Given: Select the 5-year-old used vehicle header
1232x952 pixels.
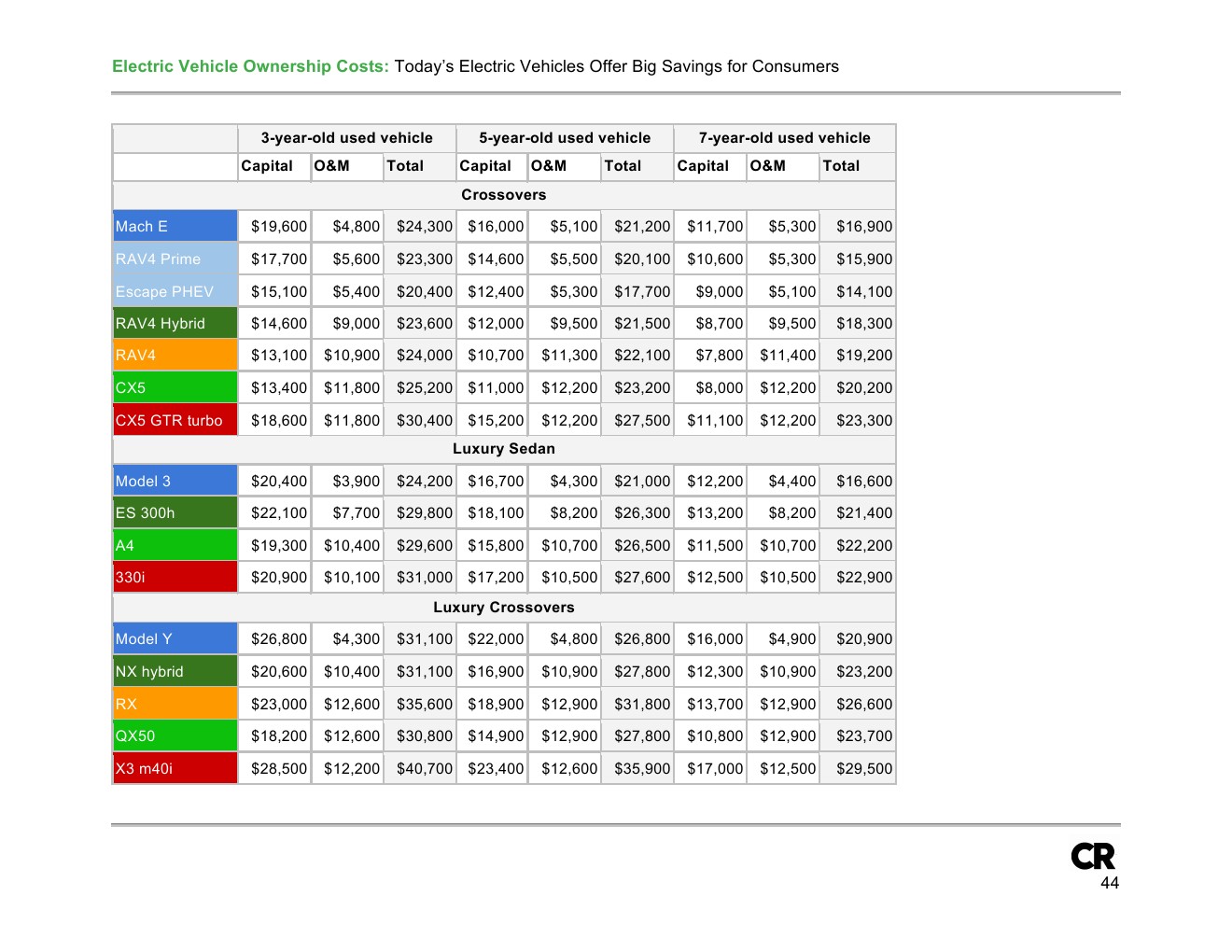Looking at the screenshot, I should point(565,138).
